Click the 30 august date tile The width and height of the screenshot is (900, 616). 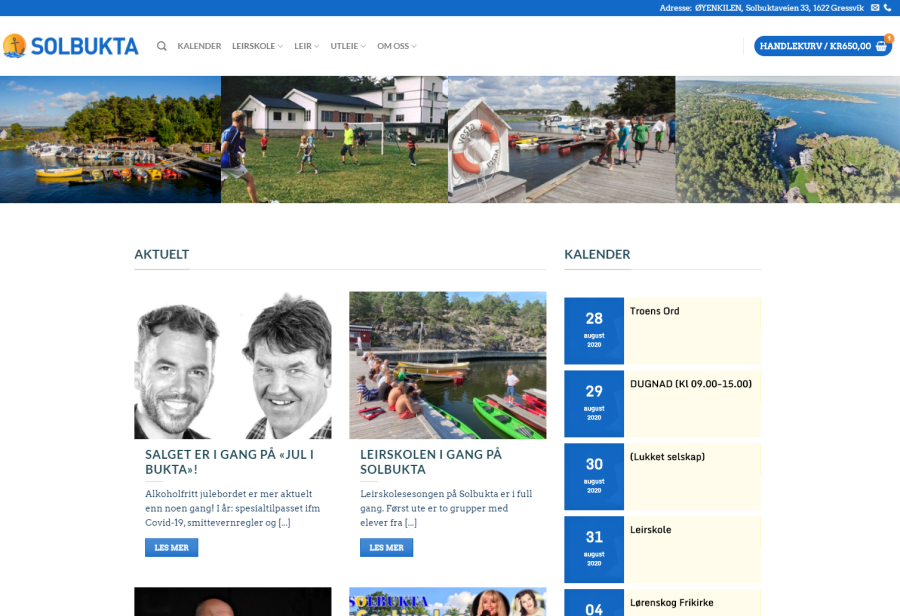[594, 476]
